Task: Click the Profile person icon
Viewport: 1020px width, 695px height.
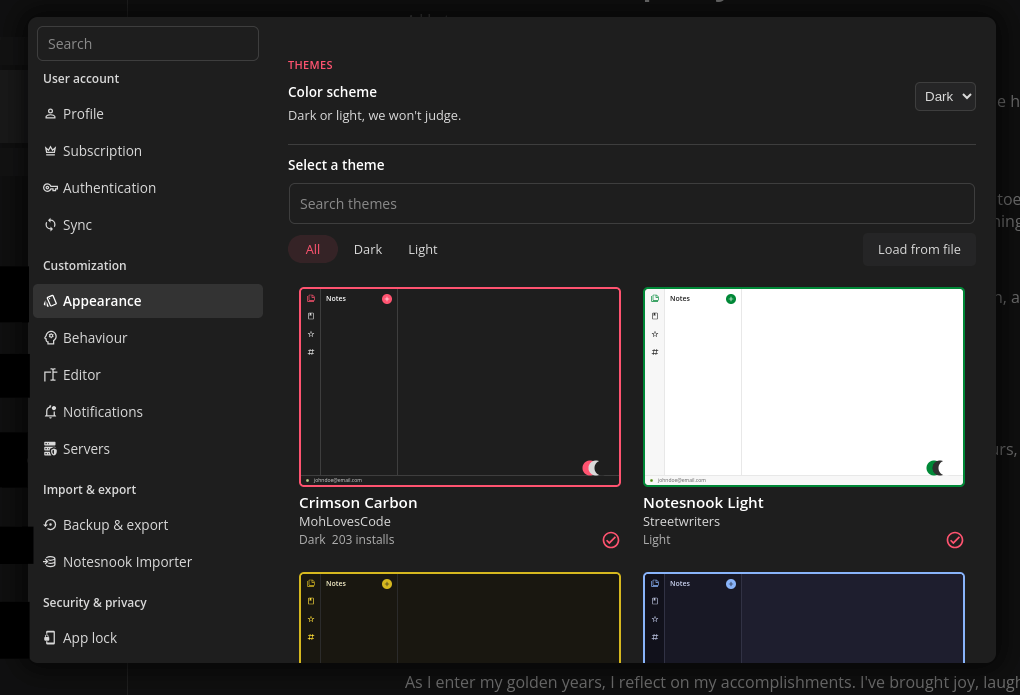Action: (49, 114)
